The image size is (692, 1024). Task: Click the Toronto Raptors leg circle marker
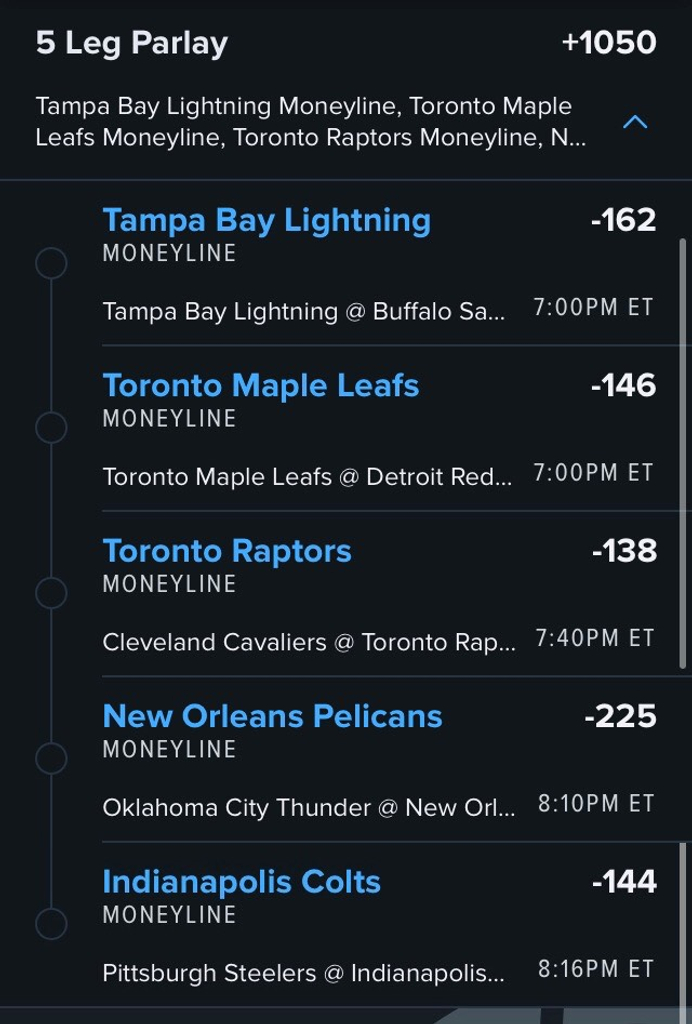[51, 593]
